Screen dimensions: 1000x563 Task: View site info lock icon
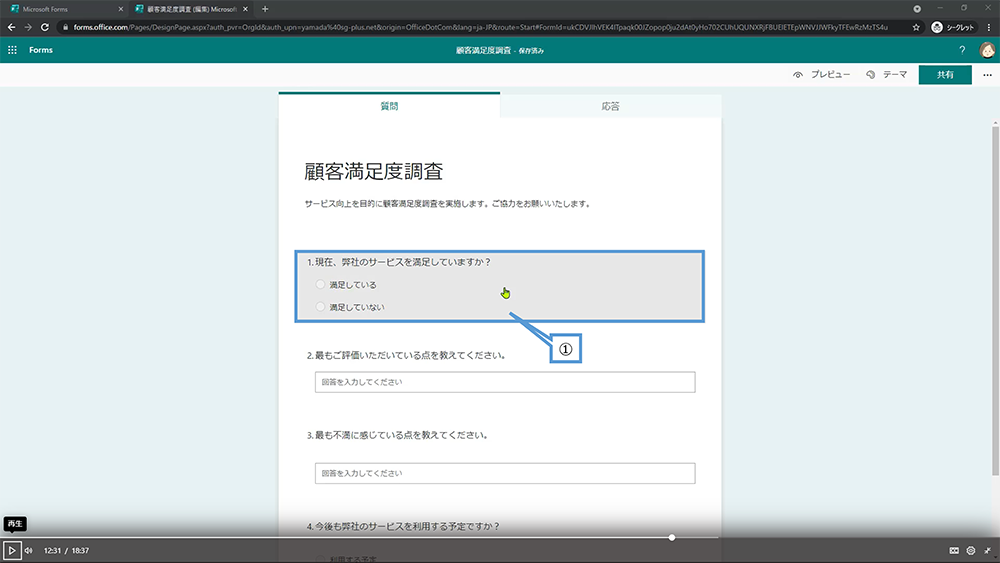tap(65, 27)
